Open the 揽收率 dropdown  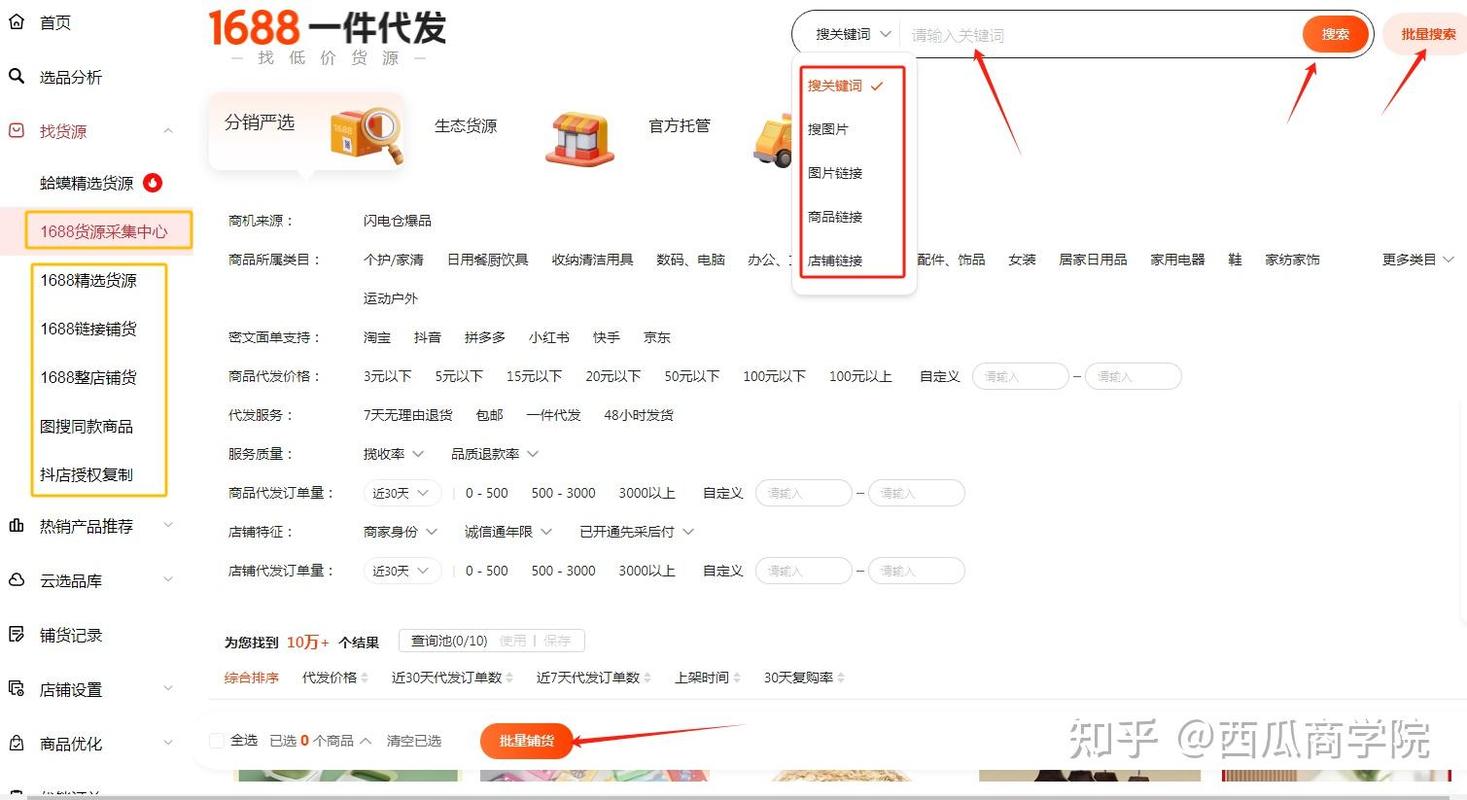[393, 454]
